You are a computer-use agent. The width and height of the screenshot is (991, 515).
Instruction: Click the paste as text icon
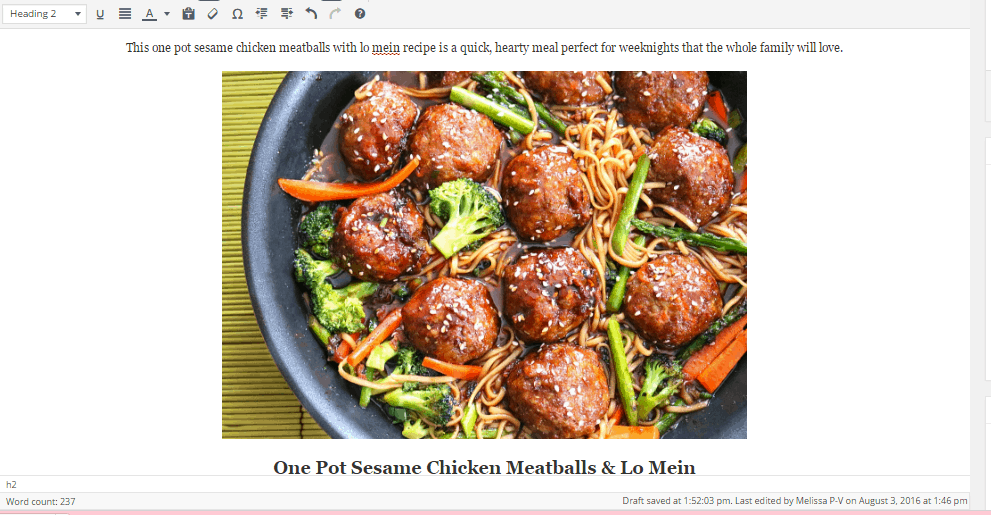[188, 14]
